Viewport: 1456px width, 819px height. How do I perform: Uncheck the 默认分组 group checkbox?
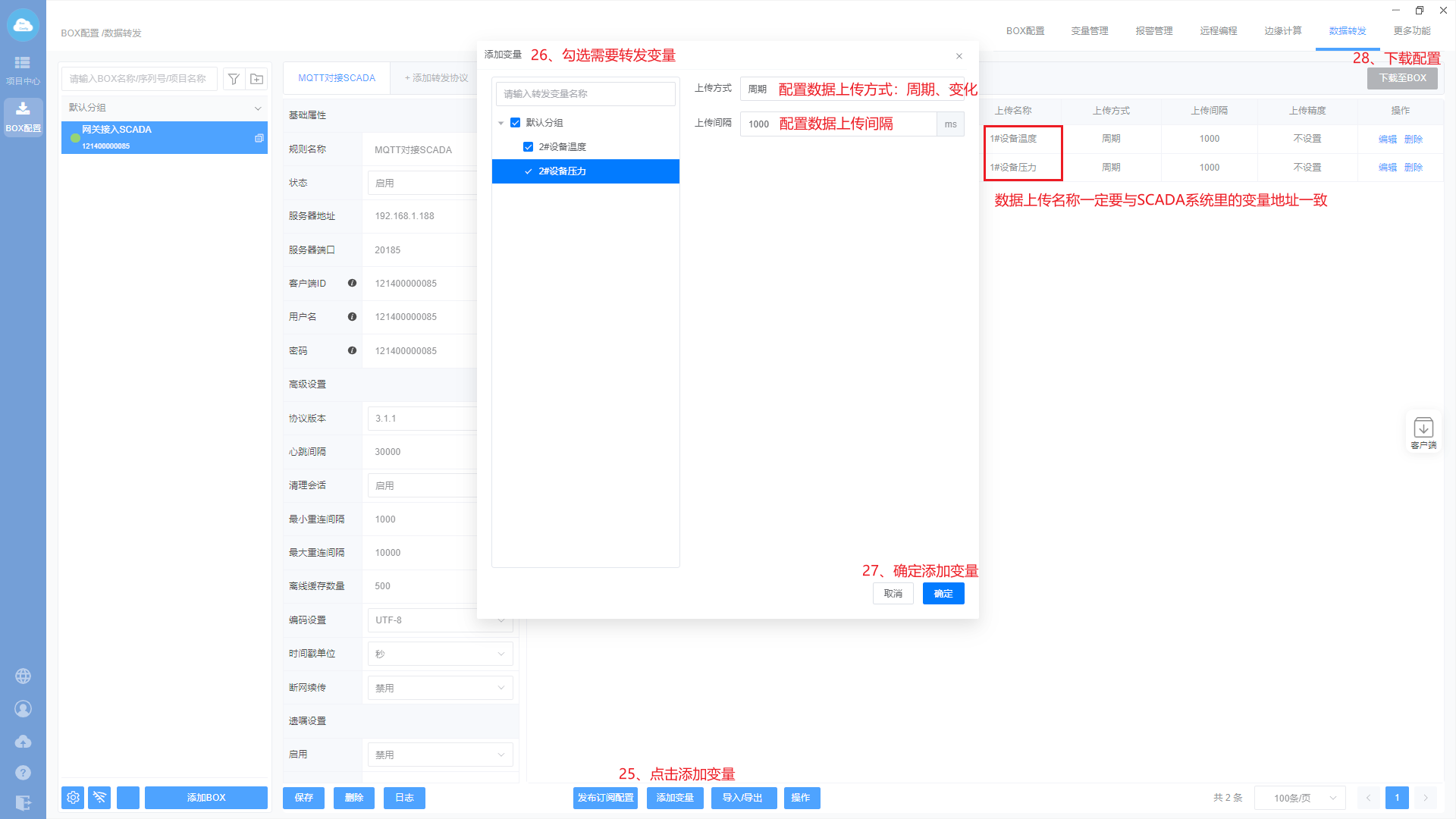click(516, 123)
